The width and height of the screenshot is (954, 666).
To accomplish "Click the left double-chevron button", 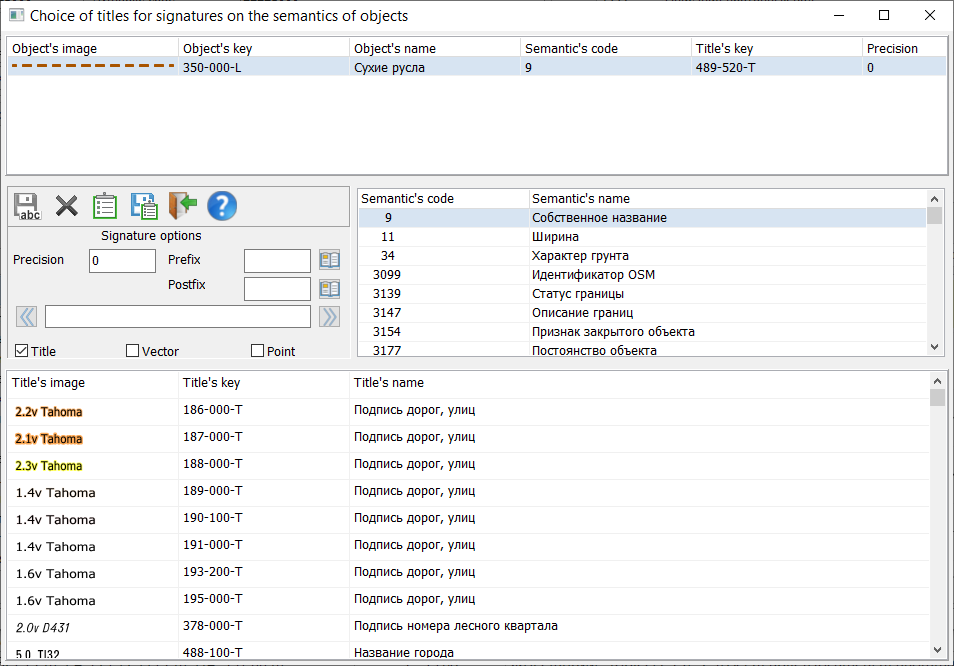I will (x=28, y=317).
